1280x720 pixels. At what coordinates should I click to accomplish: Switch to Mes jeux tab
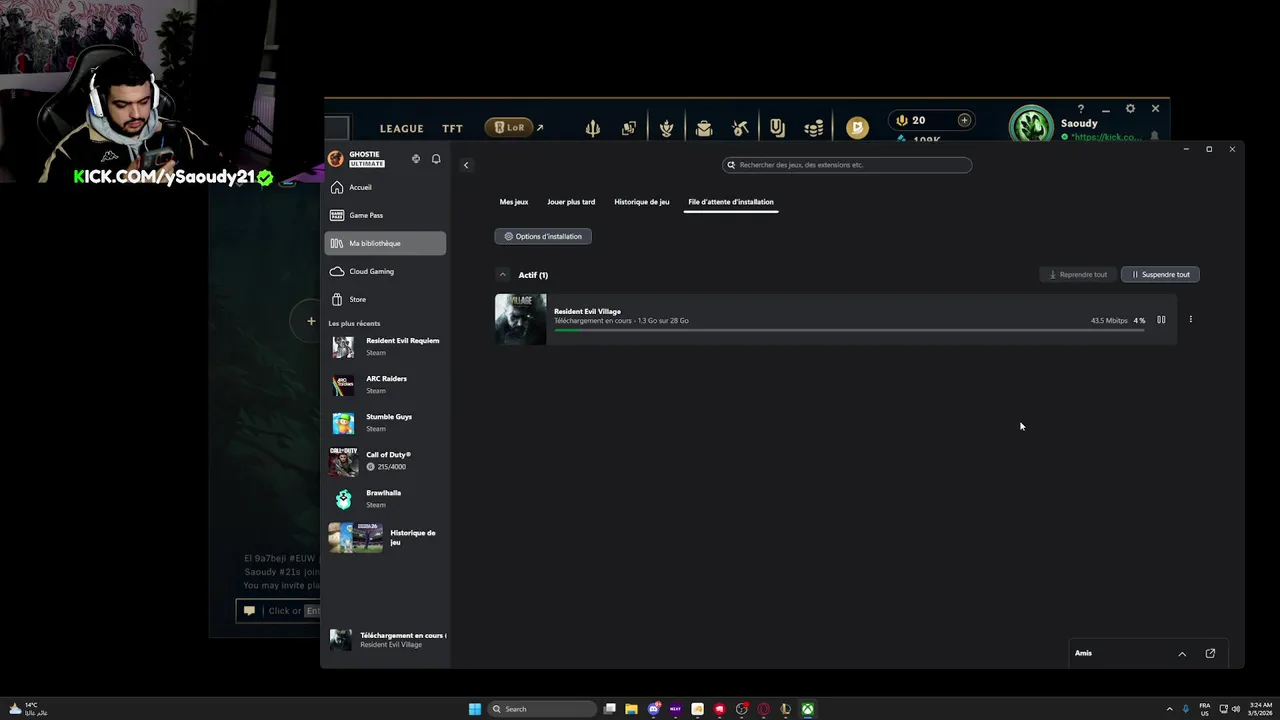(514, 202)
